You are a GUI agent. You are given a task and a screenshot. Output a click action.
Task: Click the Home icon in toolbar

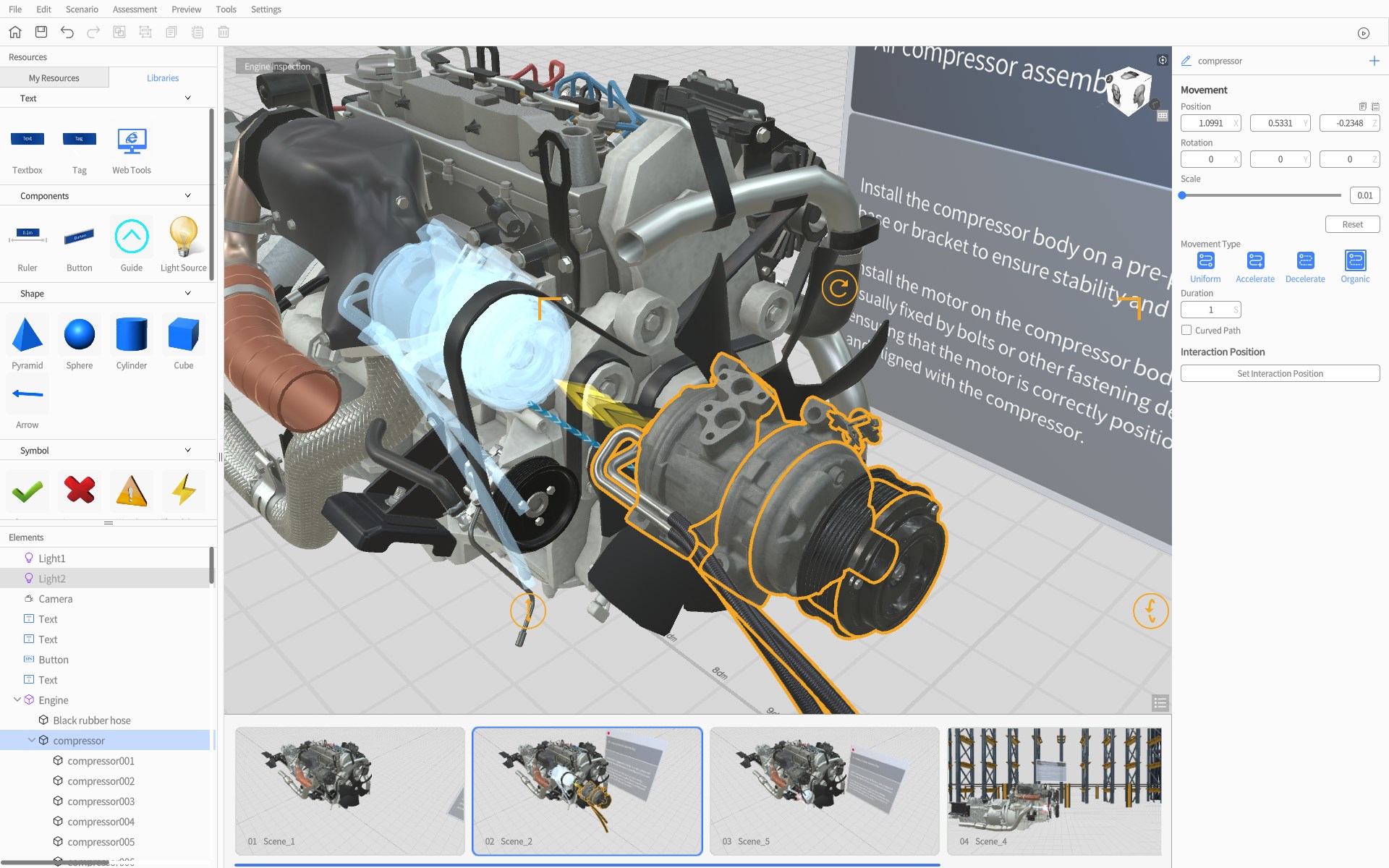click(x=15, y=32)
